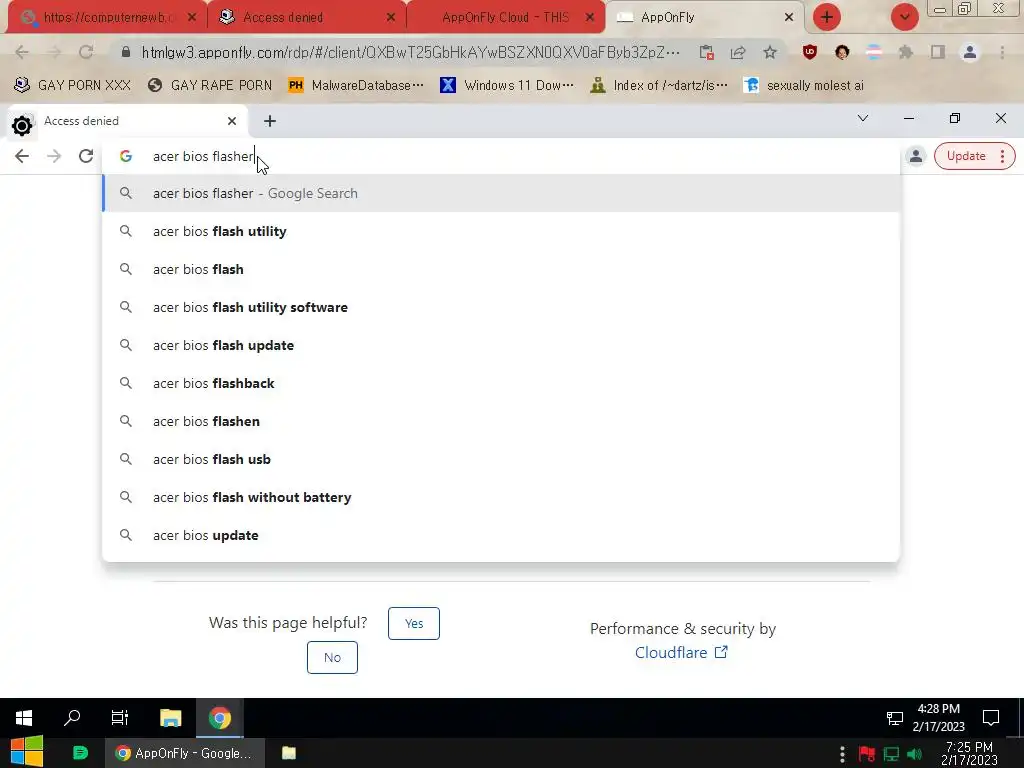Click the red Update button
Viewport: 1024px width, 768px height.
click(x=966, y=156)
